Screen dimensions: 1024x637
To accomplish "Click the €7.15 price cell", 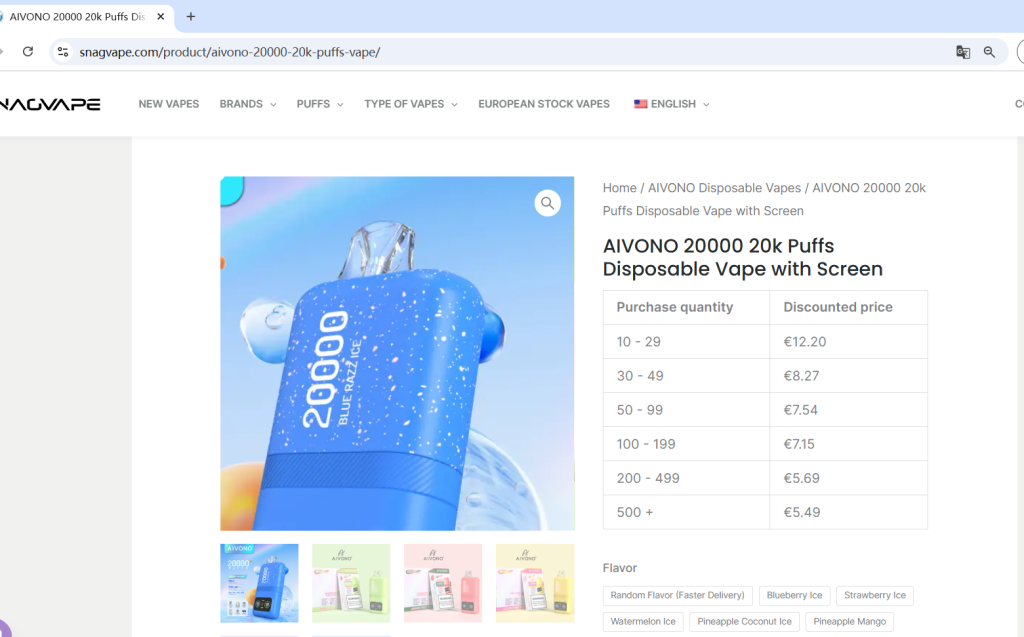I will pos(848,444).
